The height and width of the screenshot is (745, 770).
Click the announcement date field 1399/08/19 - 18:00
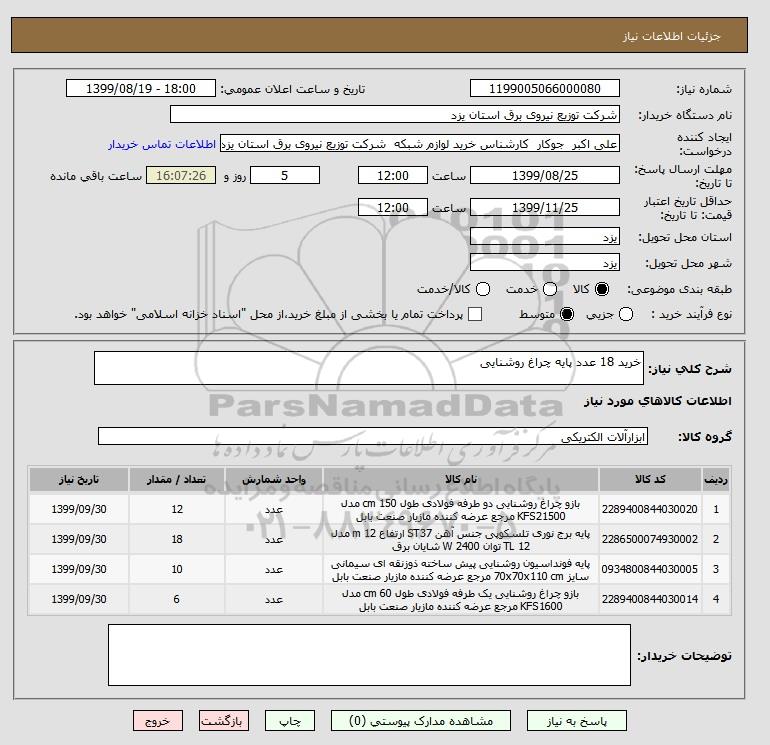pos(140,88)
